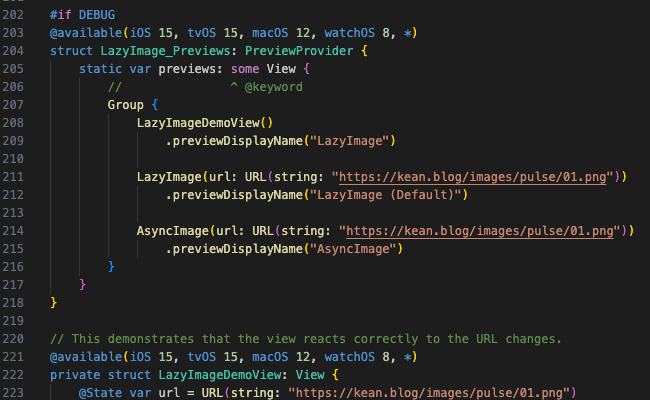Click 'previews' variable on line 205
The width and height of the screenshot is (650, 400).
click(x=187, y=69)
